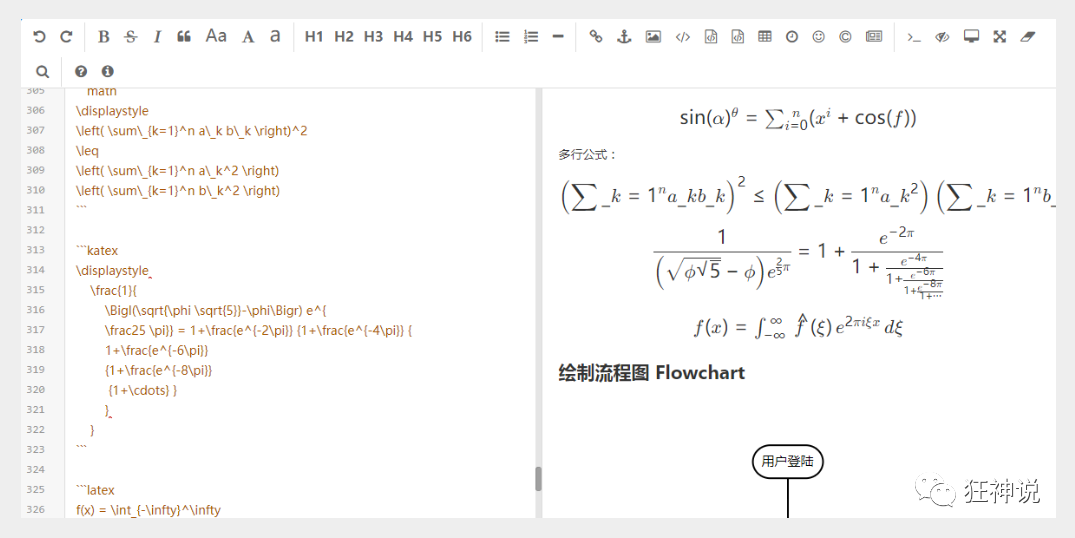The width and height of the screenshot is (1075, 538).
Task: Insert an unordered bullet list
Action: click(x=503, y=36)
